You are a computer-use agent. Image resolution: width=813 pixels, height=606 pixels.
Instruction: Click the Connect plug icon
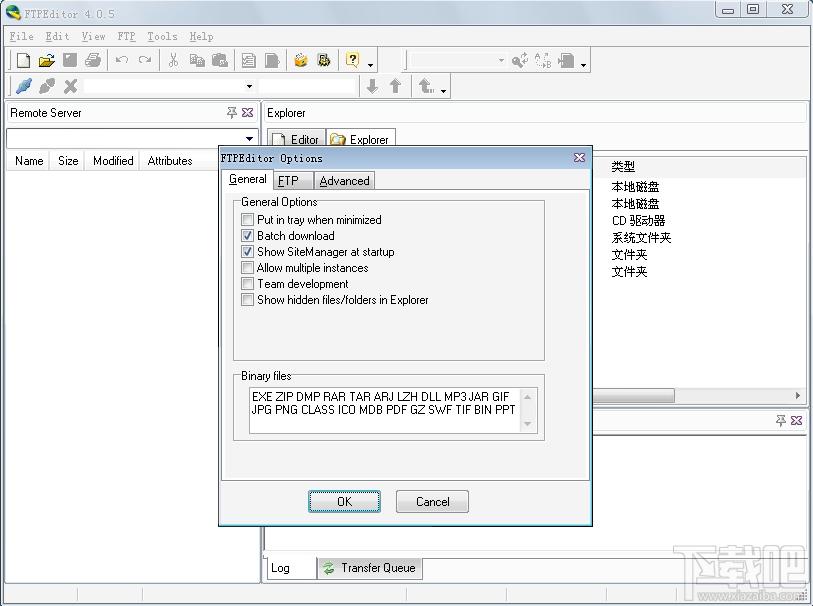click(23, 86)
